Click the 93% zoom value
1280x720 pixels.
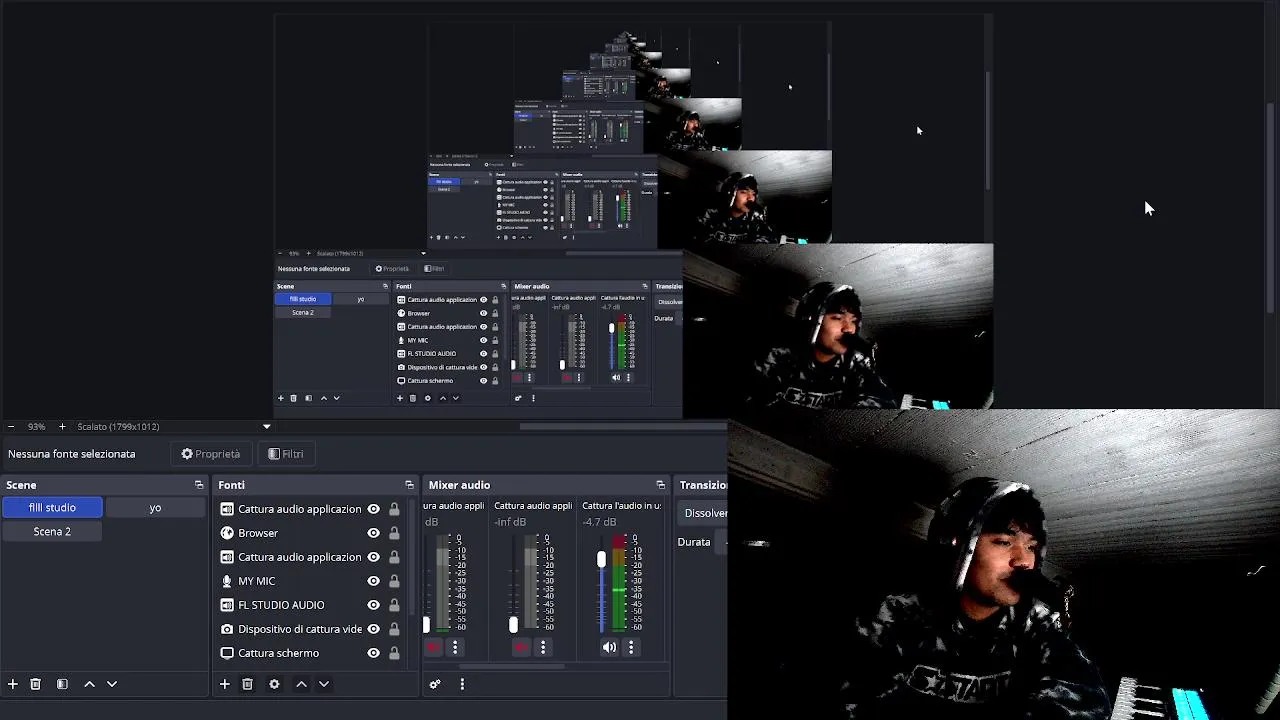tap(36, 427)
